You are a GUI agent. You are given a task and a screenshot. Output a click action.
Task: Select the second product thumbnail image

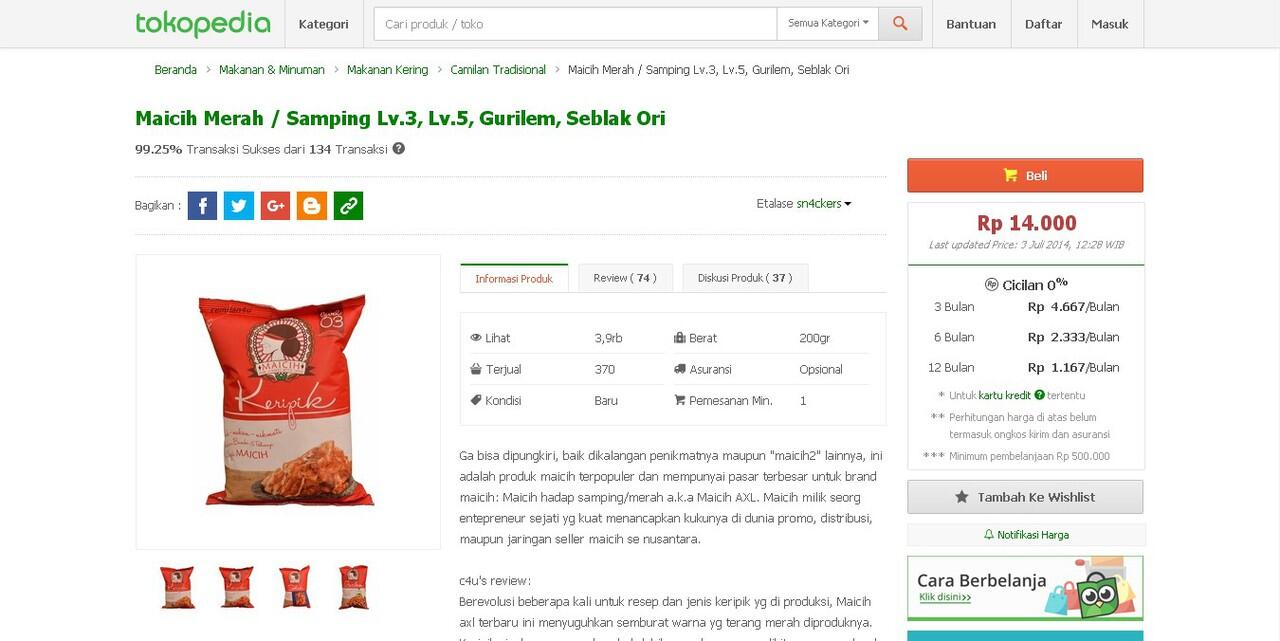[x=236, y=587]
